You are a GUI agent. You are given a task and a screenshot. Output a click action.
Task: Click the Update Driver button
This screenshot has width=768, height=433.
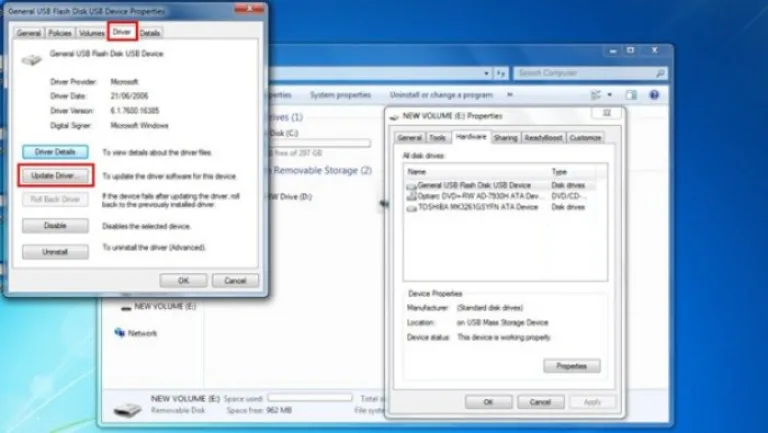click(x=55, y=175)
